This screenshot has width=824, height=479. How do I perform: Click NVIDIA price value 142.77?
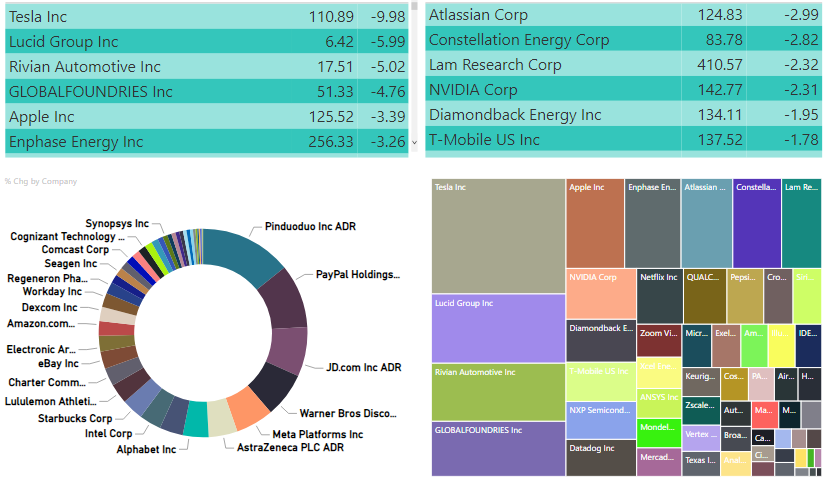point(720,90)
